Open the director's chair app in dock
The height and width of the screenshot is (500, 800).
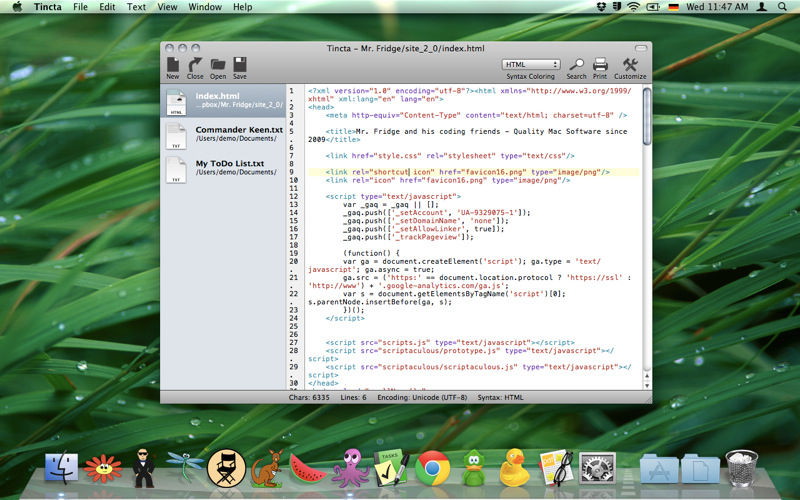[226, 468]
